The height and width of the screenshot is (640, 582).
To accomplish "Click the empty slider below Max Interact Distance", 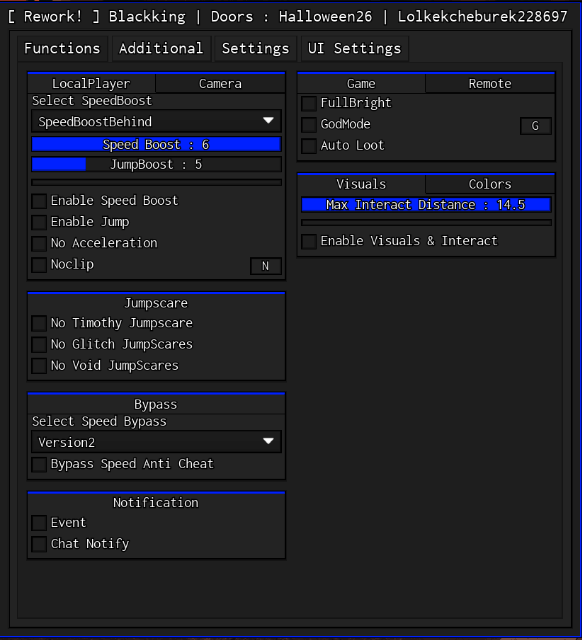I will [427, 222].
